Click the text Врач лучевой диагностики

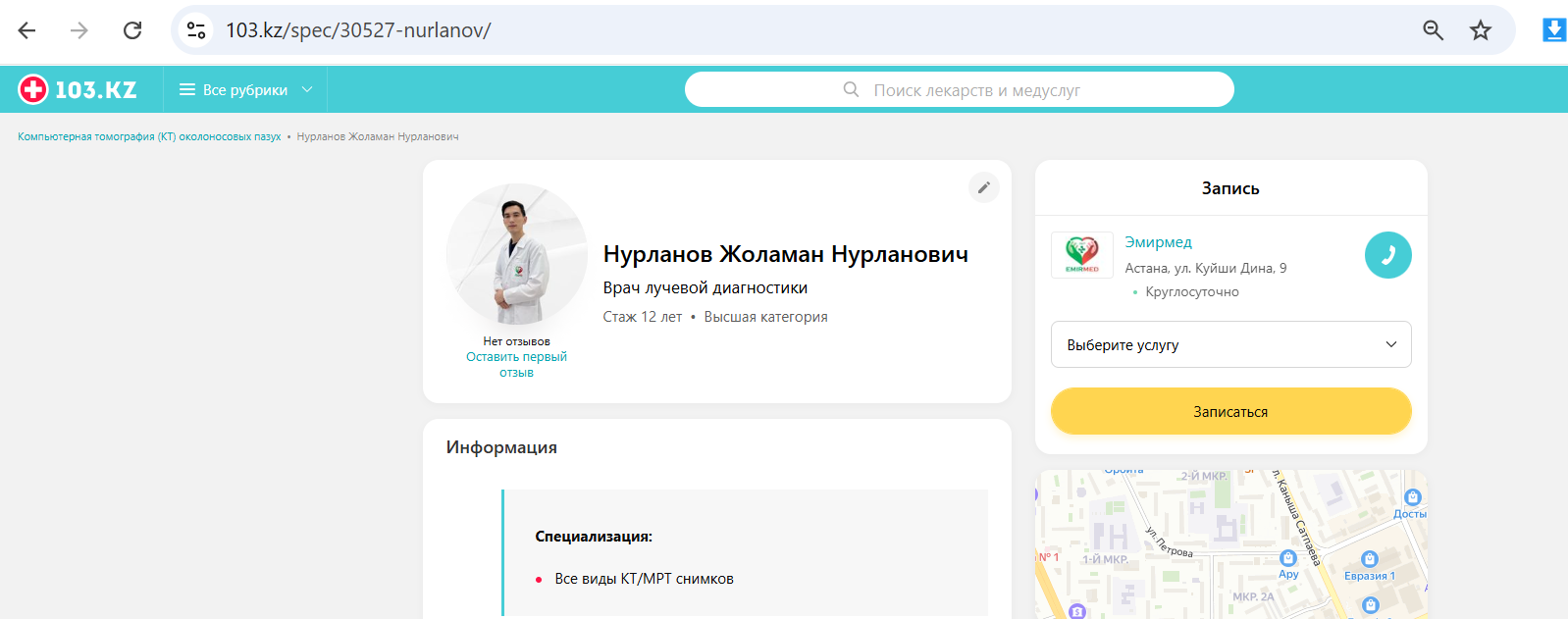pyautogui.click(x=705, y=287)
